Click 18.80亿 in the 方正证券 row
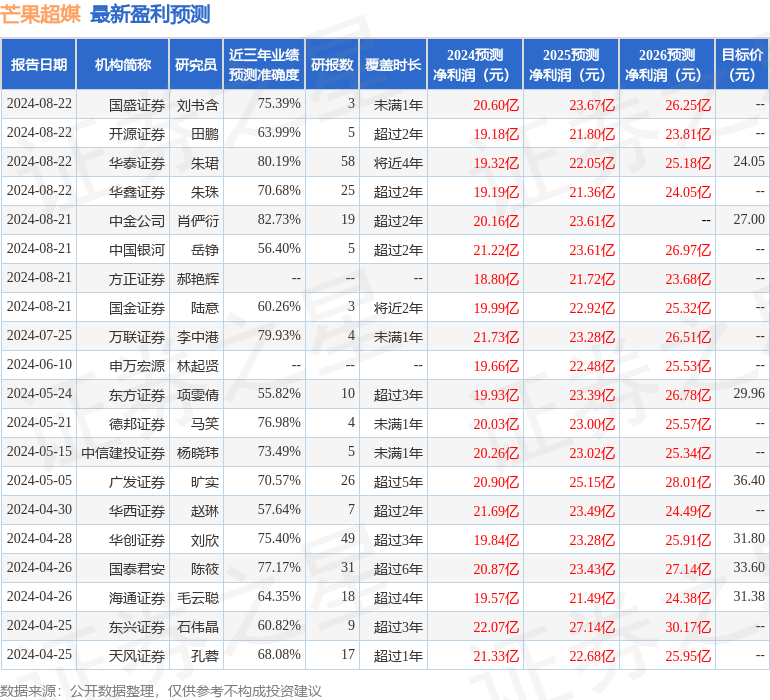 496,279
